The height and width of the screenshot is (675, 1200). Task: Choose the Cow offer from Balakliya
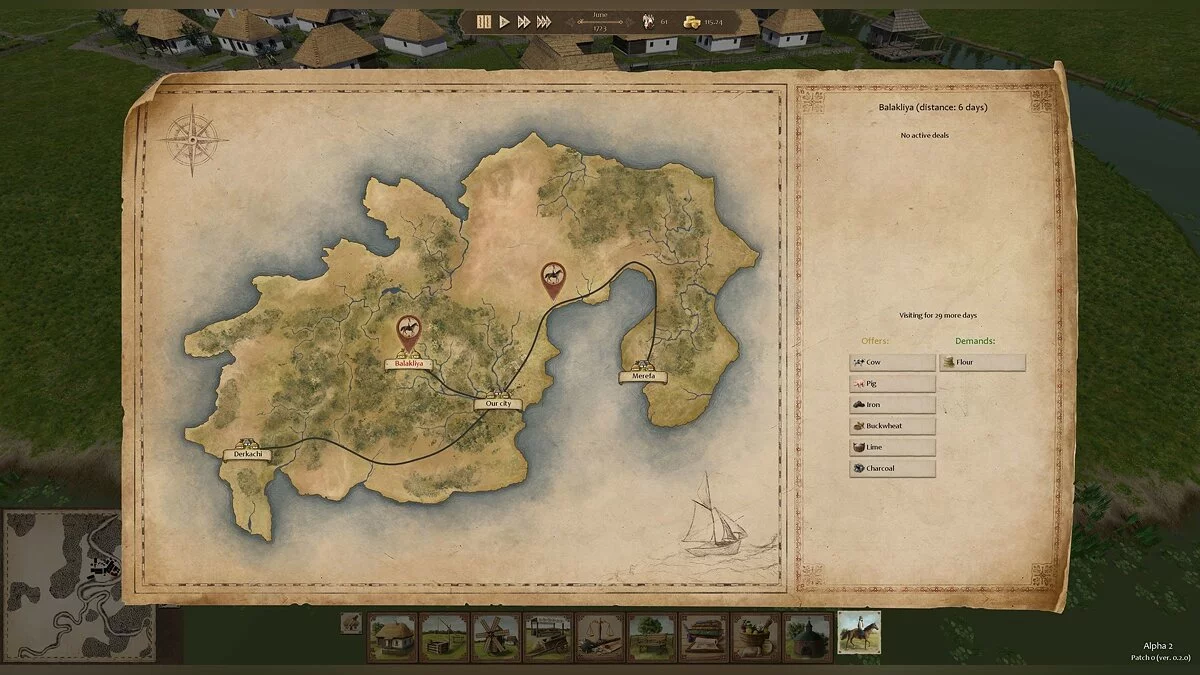click(x=892, y=362)
